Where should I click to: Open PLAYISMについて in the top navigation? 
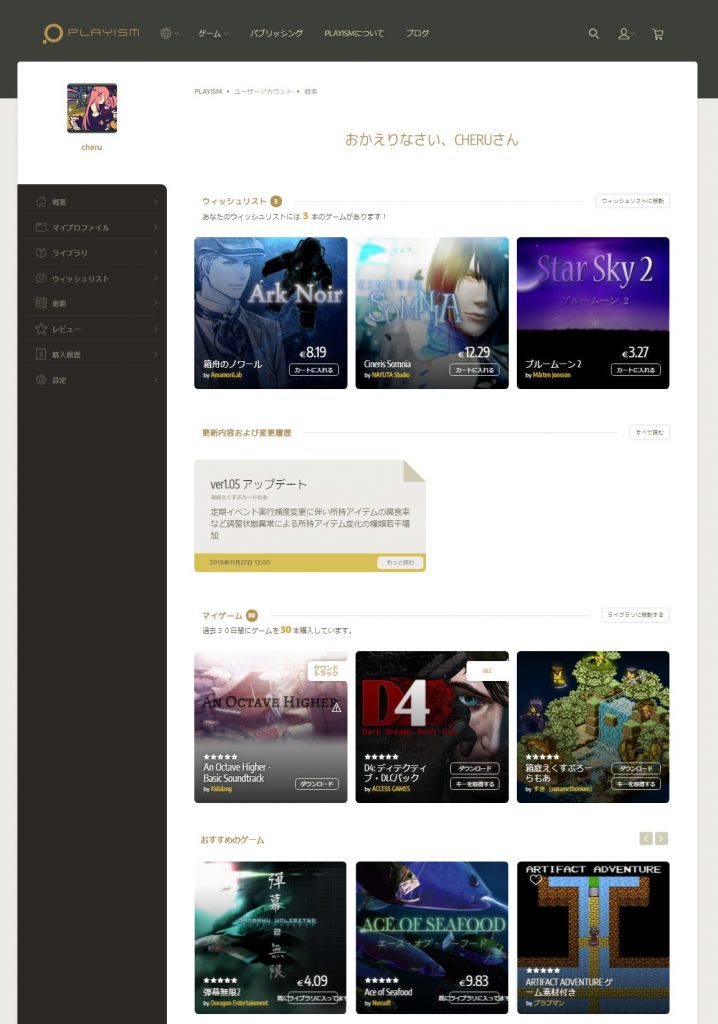click(x=354, y=33)
